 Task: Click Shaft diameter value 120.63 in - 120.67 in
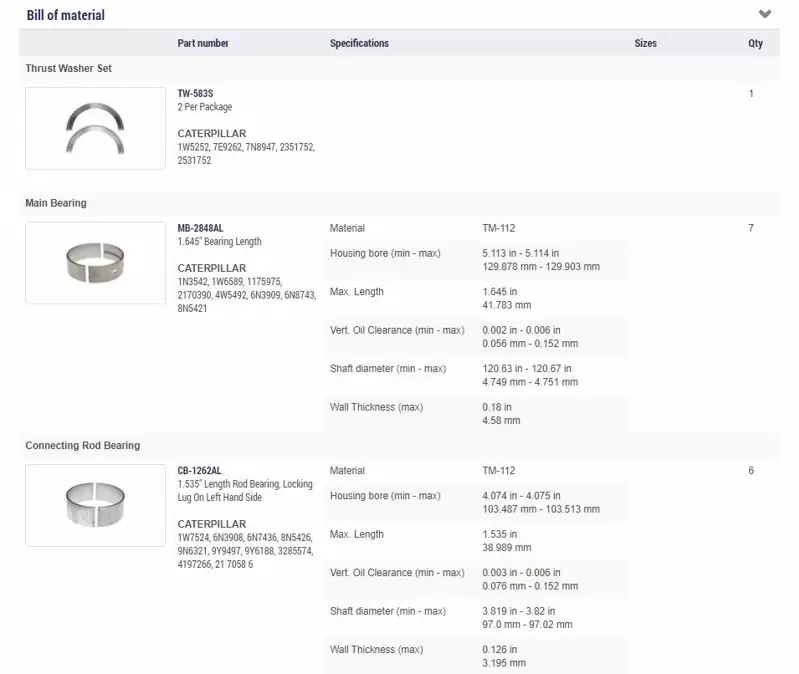(x=527, y=368)
